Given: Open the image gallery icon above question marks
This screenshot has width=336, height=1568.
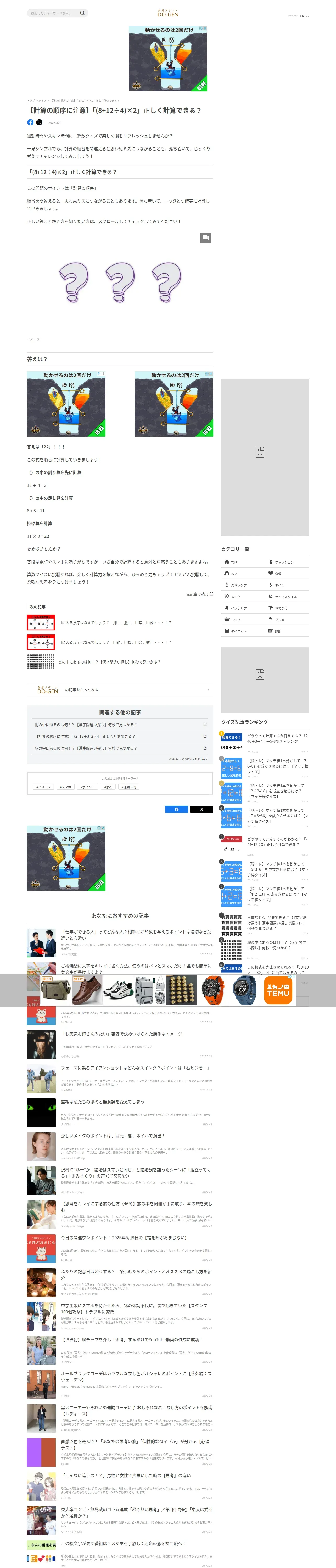Looking at the screenshot, I should coord(205,238).
